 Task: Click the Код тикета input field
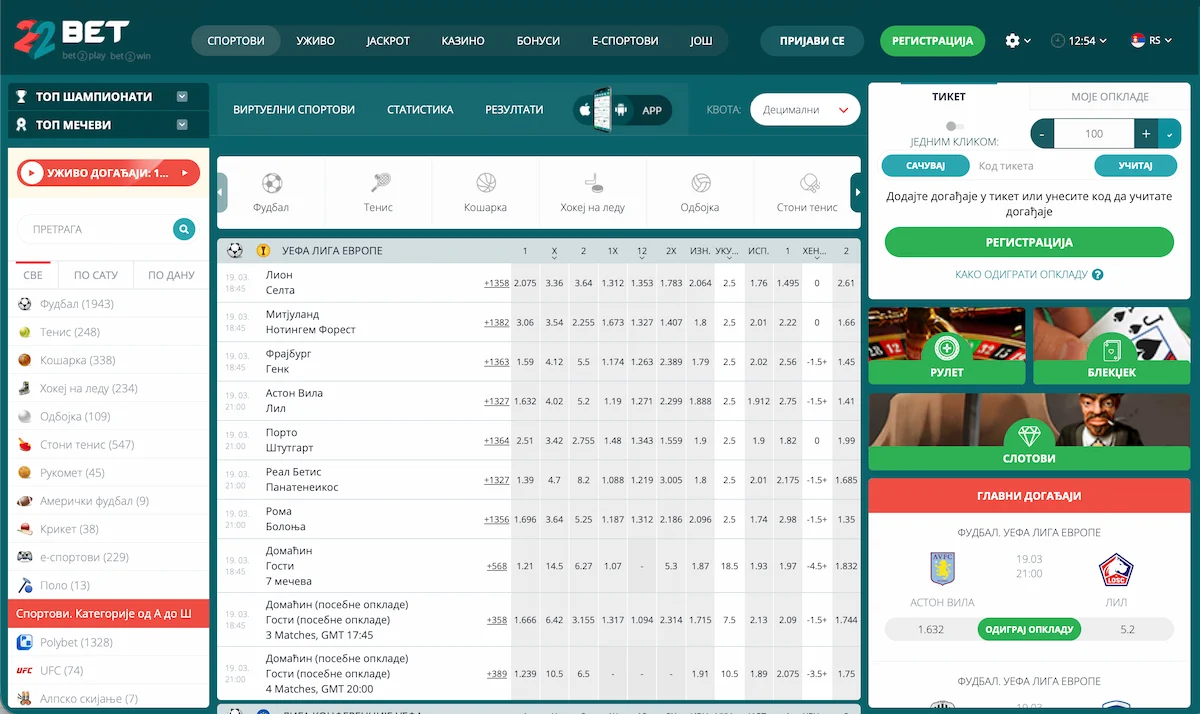click(x=1030, y=166)
